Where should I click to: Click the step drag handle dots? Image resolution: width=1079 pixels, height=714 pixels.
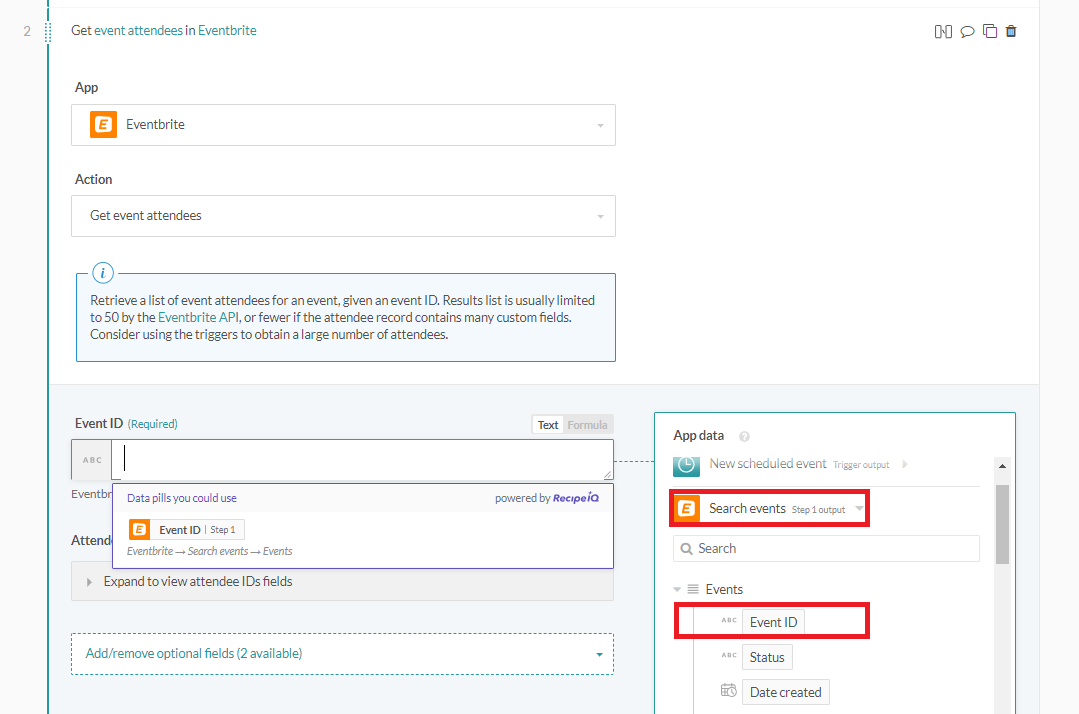47,32
